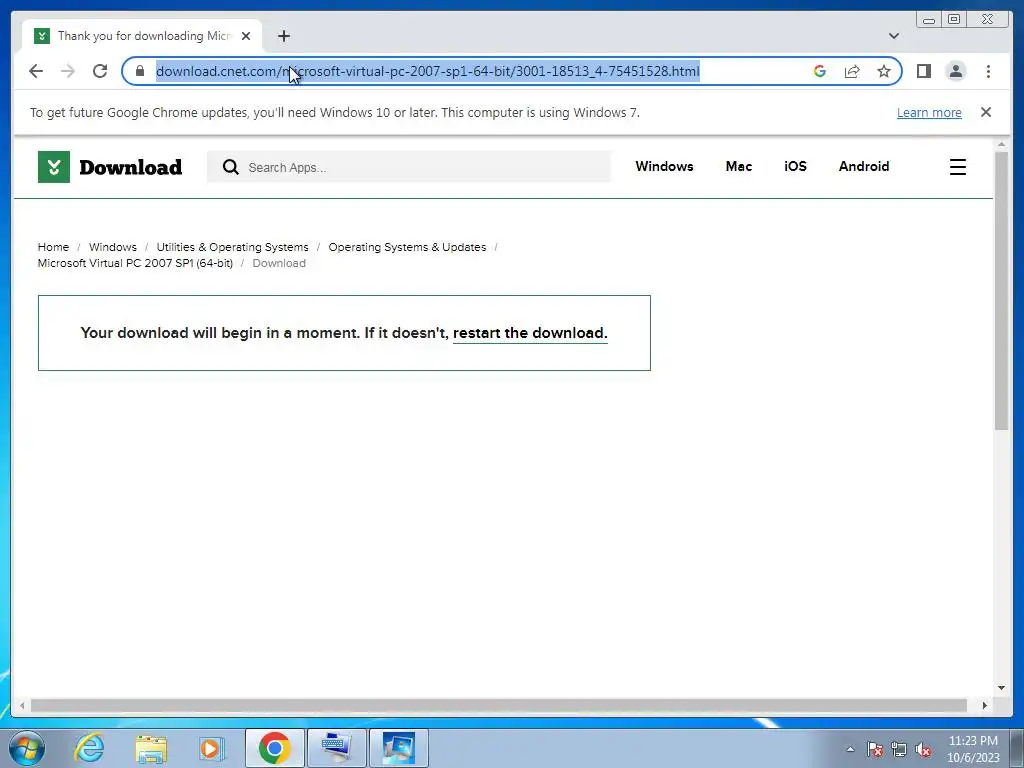Launch Internet Explorer from taskbar
The width and height of the screenshot is (1024, 768).
[x=89, y=748]
